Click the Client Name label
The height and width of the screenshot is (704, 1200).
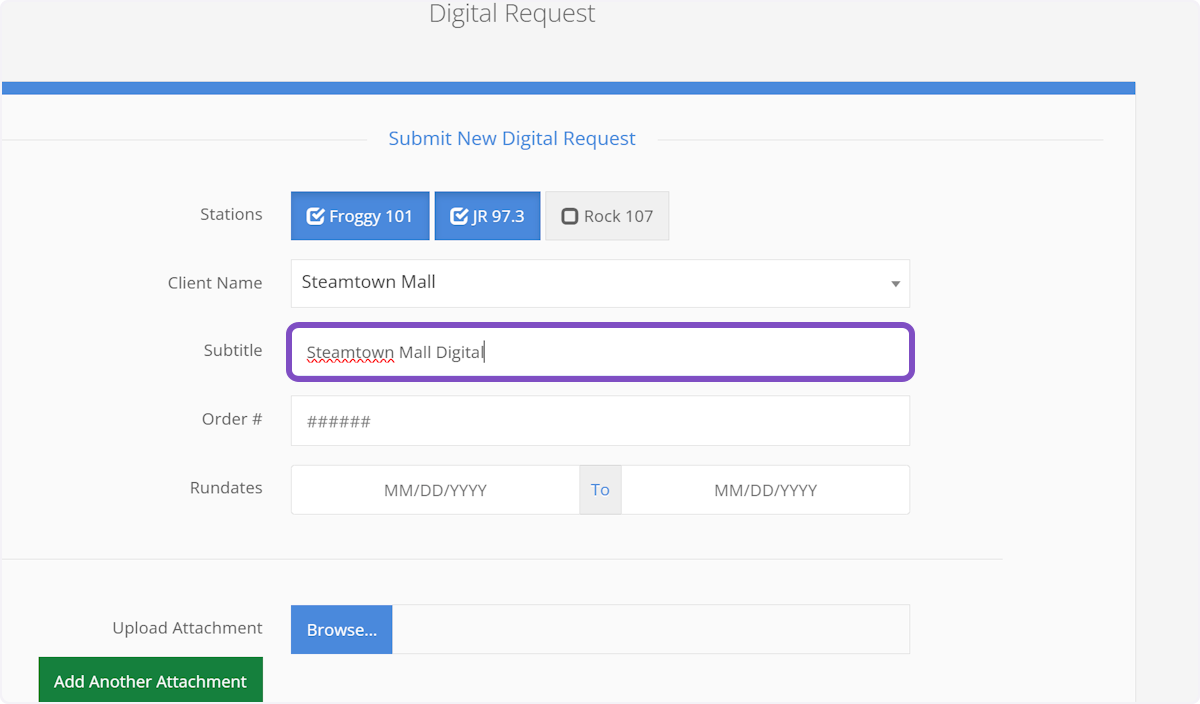[215, 283]
